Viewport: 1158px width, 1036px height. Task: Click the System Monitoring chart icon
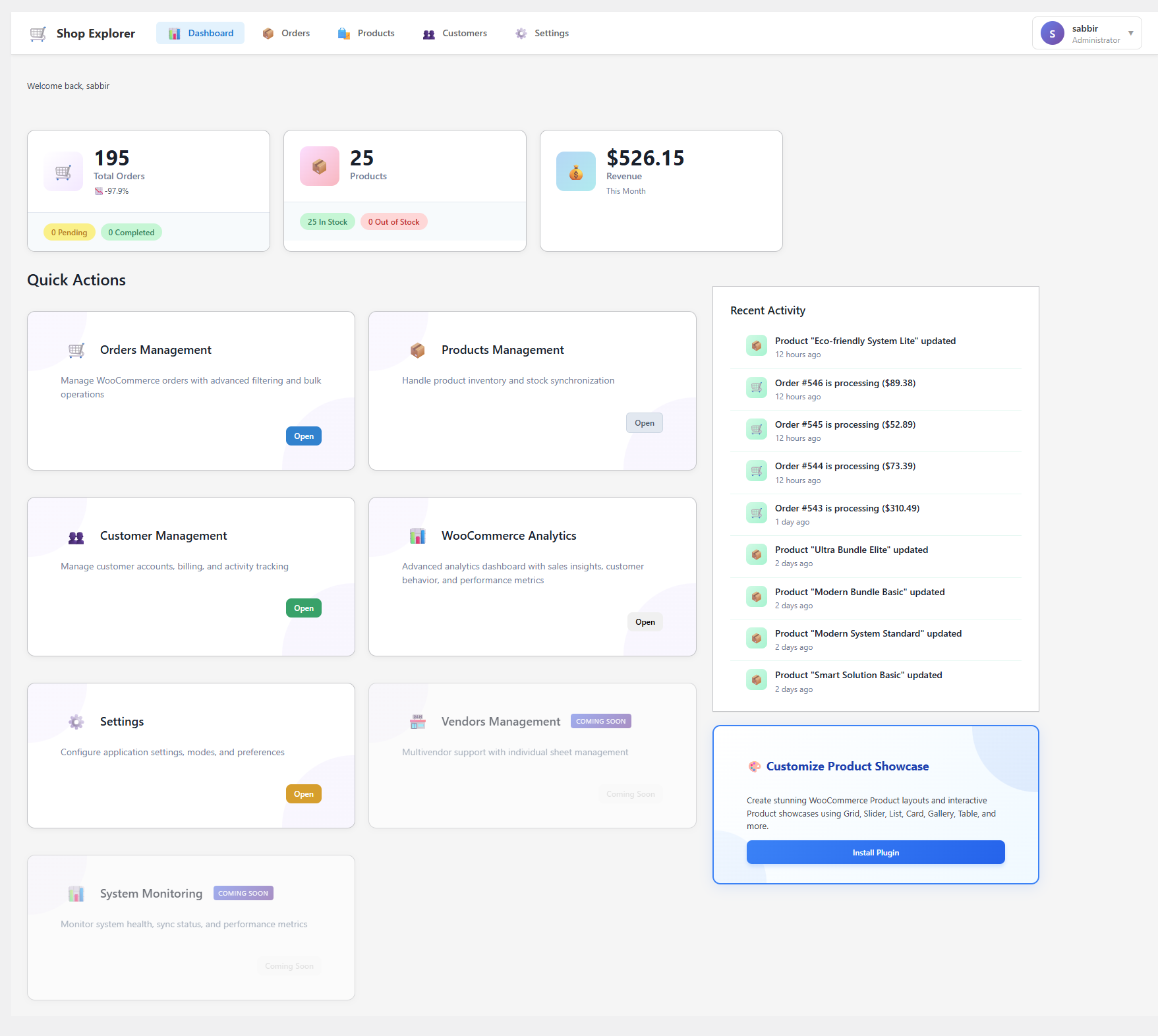click(76, 894)
